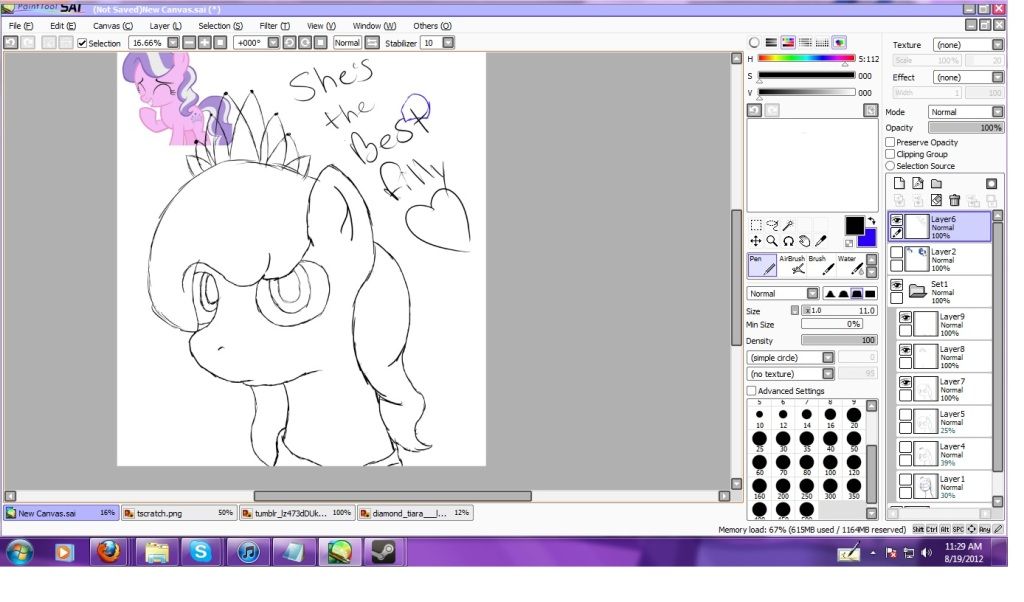The width and height of the screenshot is (1024, 602).
Task: Open the Layer menu
Action: point(165,25)
